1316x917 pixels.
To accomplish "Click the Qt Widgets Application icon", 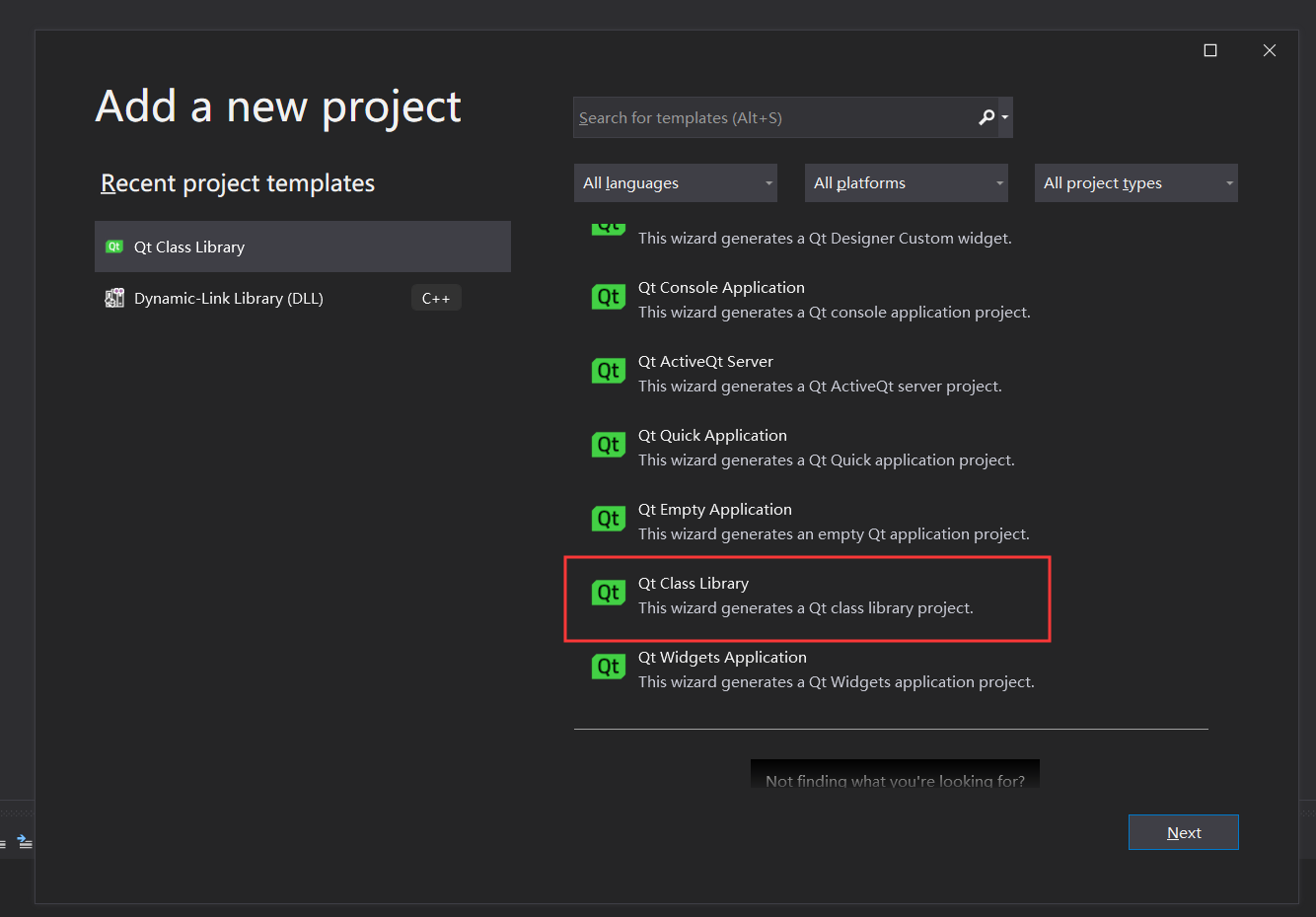I will (608, 667).
